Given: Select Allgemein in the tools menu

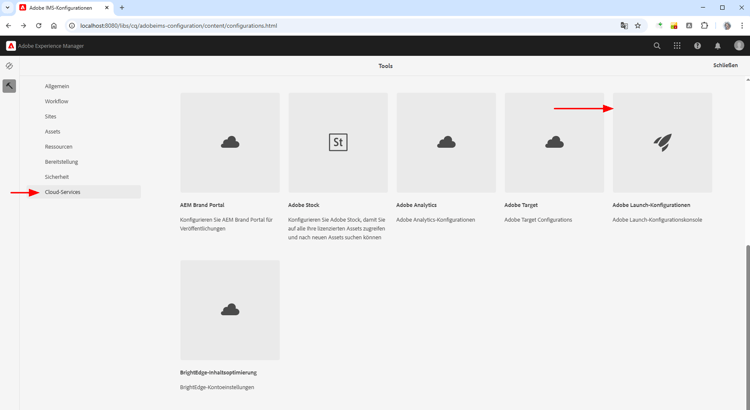Looking at the screenshot, I should 57,86.
